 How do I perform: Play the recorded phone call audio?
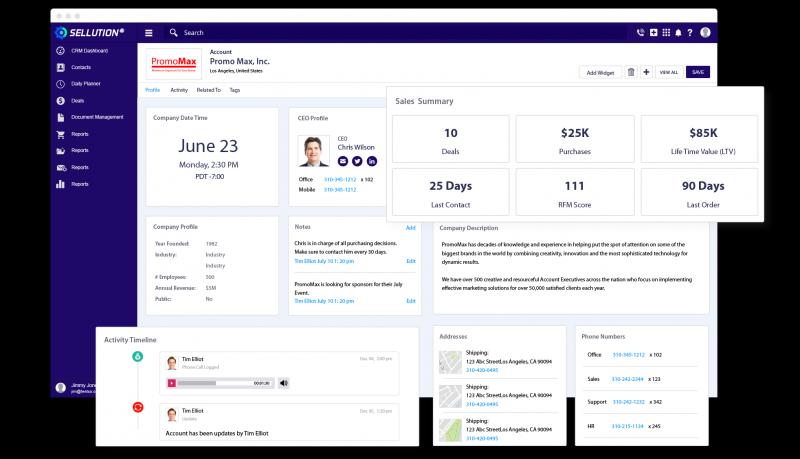(172, 383)
